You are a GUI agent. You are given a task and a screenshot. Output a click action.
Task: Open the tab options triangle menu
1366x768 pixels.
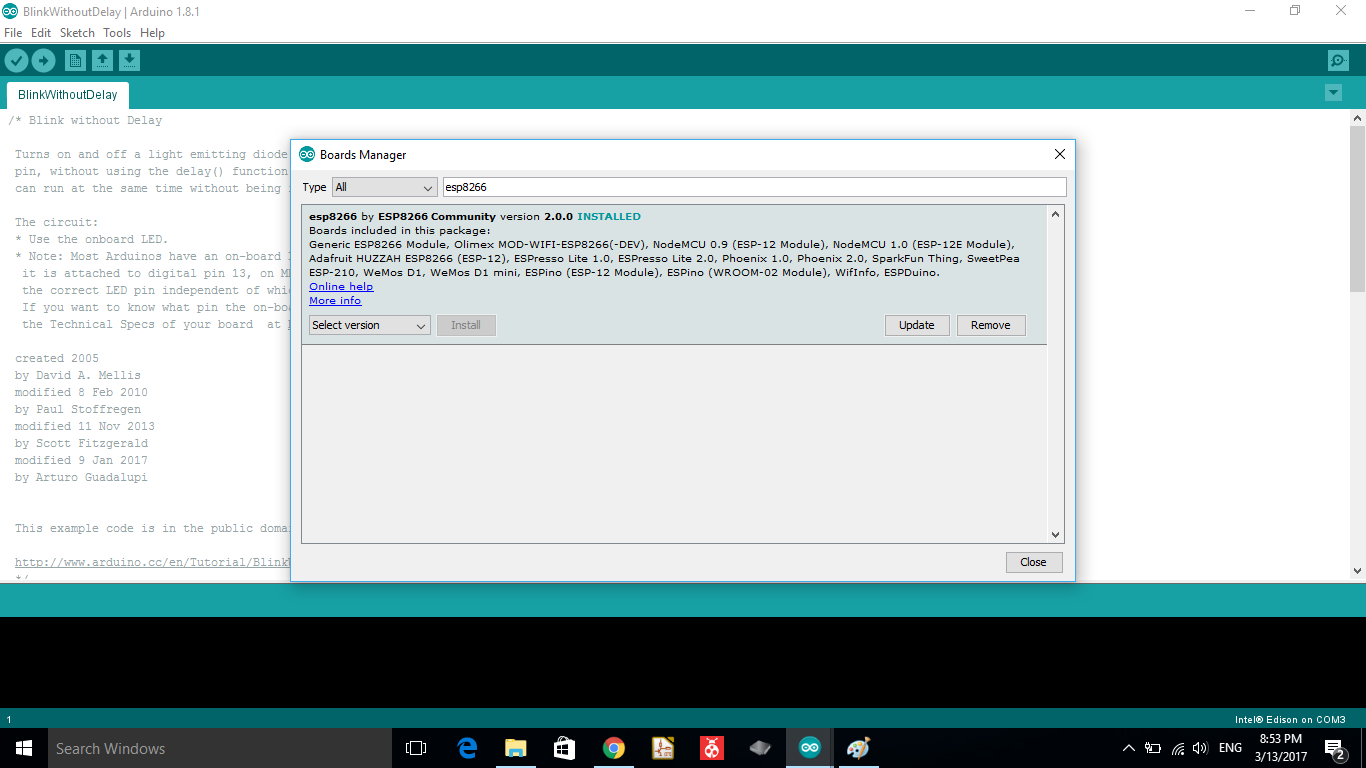(x=1333, y=93)
